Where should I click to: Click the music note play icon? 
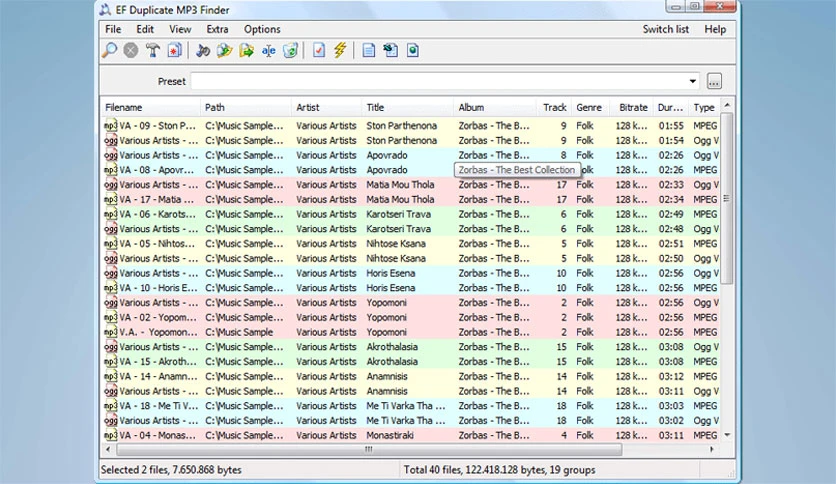(x=203, y=51)
